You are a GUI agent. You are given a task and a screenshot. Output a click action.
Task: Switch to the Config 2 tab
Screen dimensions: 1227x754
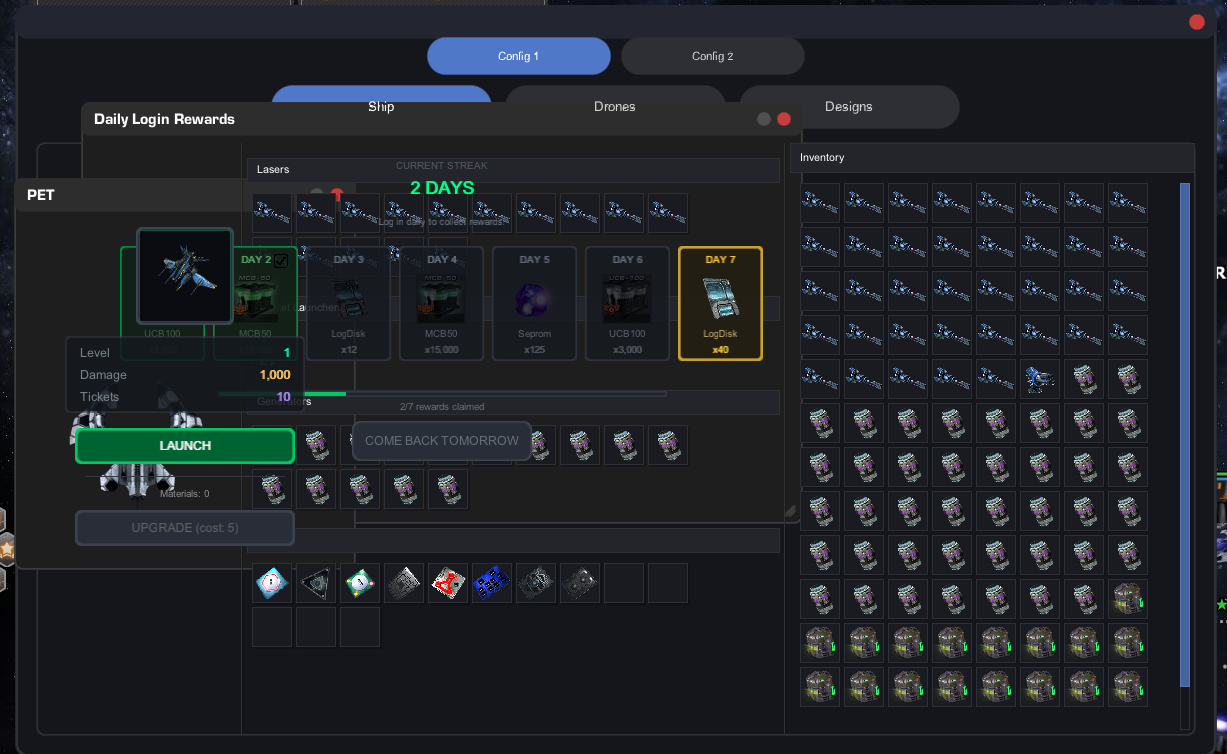[x=713, y=56]
